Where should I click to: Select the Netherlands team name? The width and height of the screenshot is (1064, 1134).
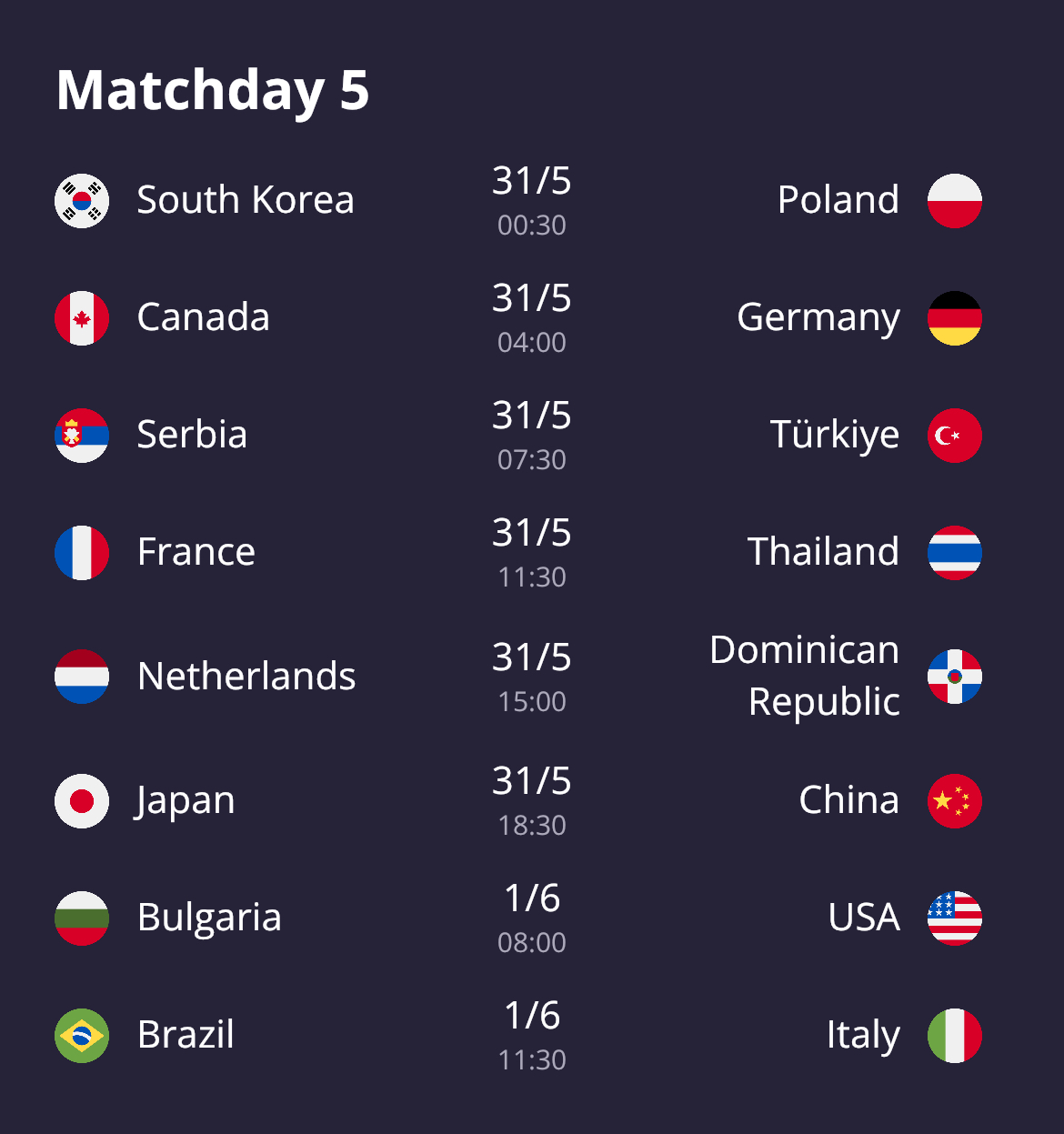[246, 677]
